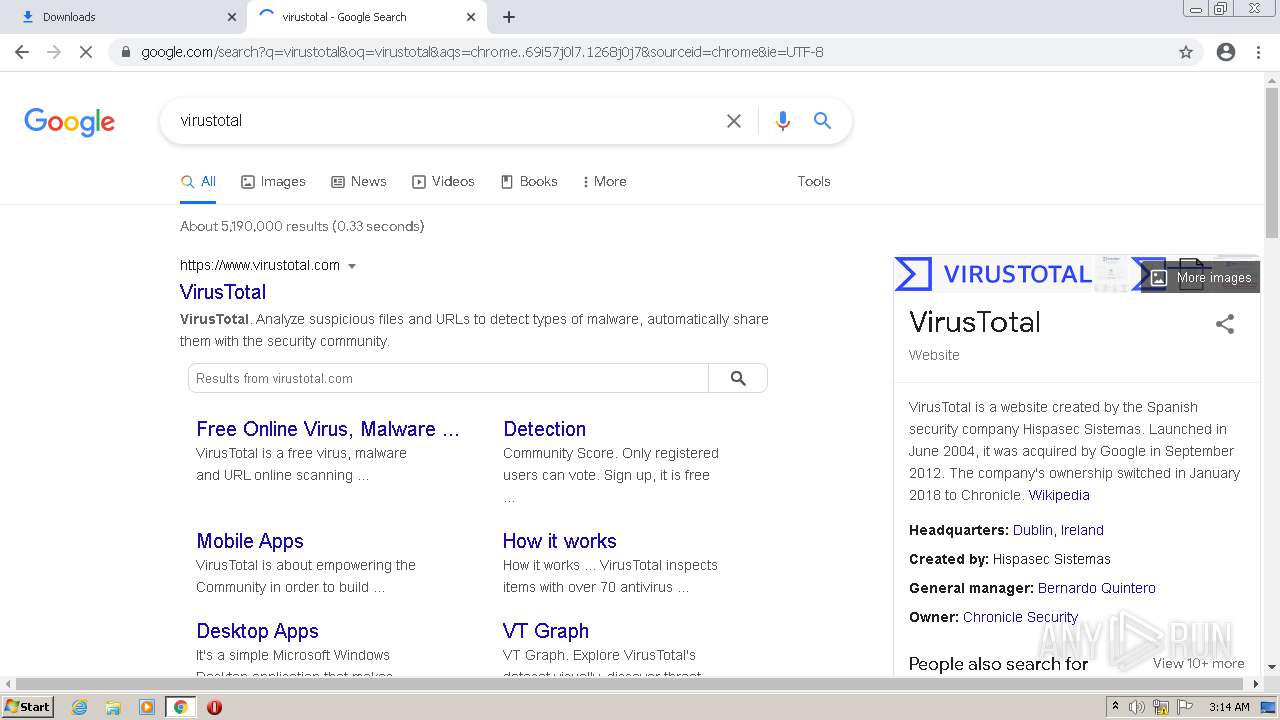Click the address bar URL
The image size is (1280, 720).
[x=482, y=52]
